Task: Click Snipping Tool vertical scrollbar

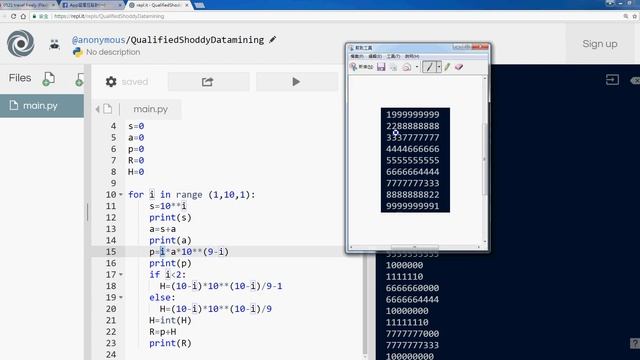Action: point(485,160)
